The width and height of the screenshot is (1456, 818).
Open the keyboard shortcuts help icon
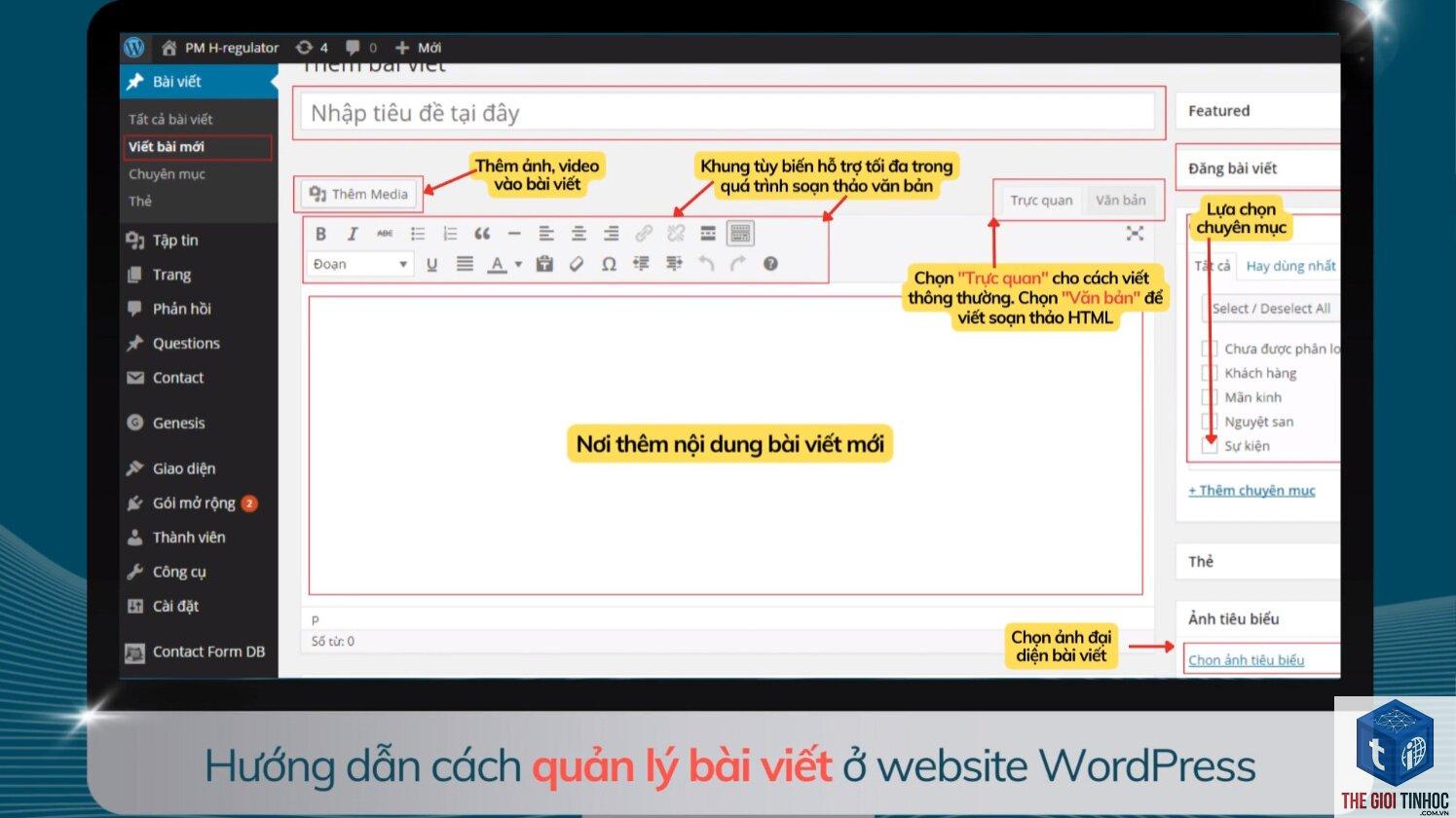770,264
